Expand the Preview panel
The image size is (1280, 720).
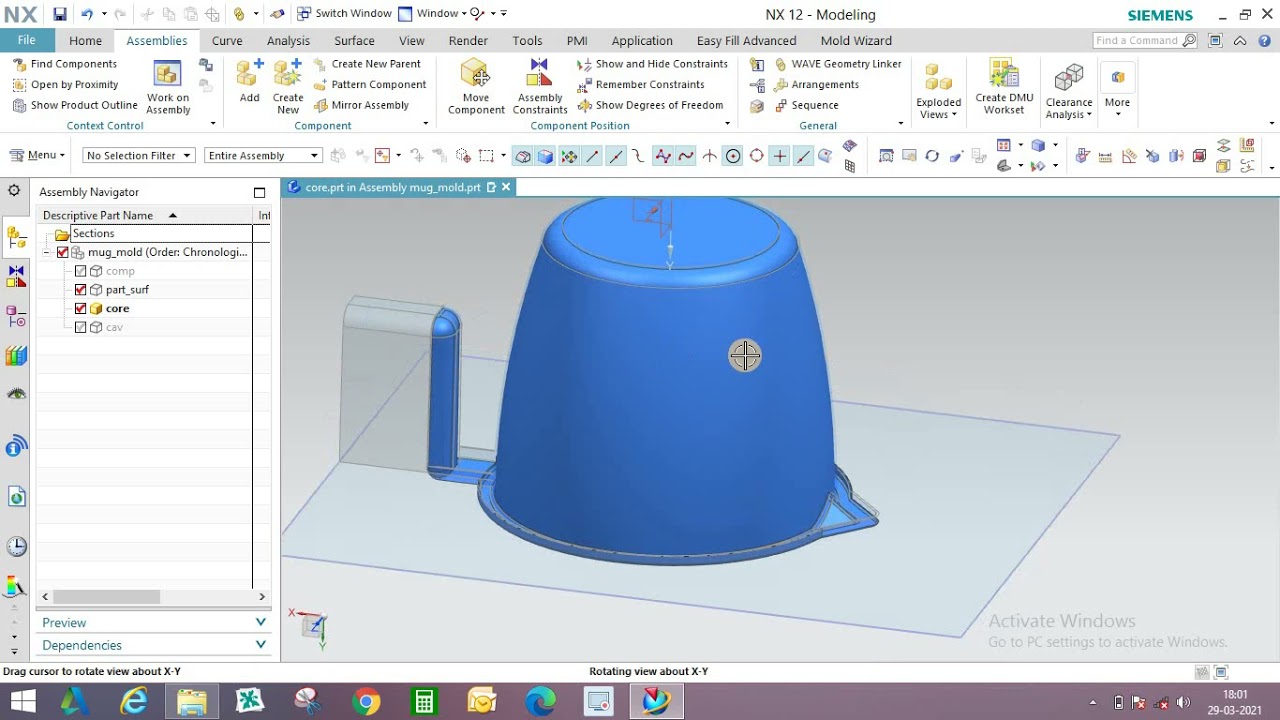pos(153,622)
